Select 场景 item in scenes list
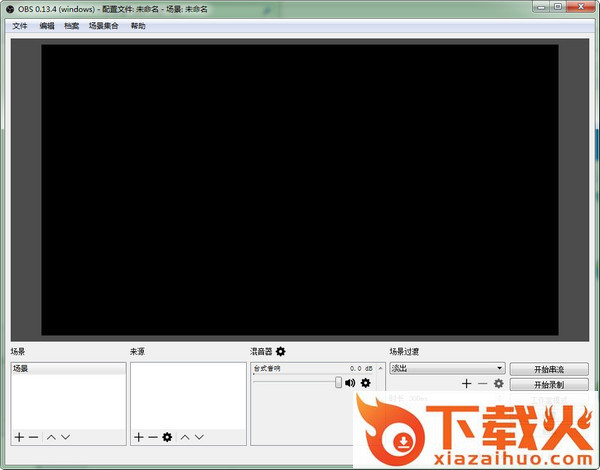Viewport: 600px width, 470px height. (x=68, y=369)
